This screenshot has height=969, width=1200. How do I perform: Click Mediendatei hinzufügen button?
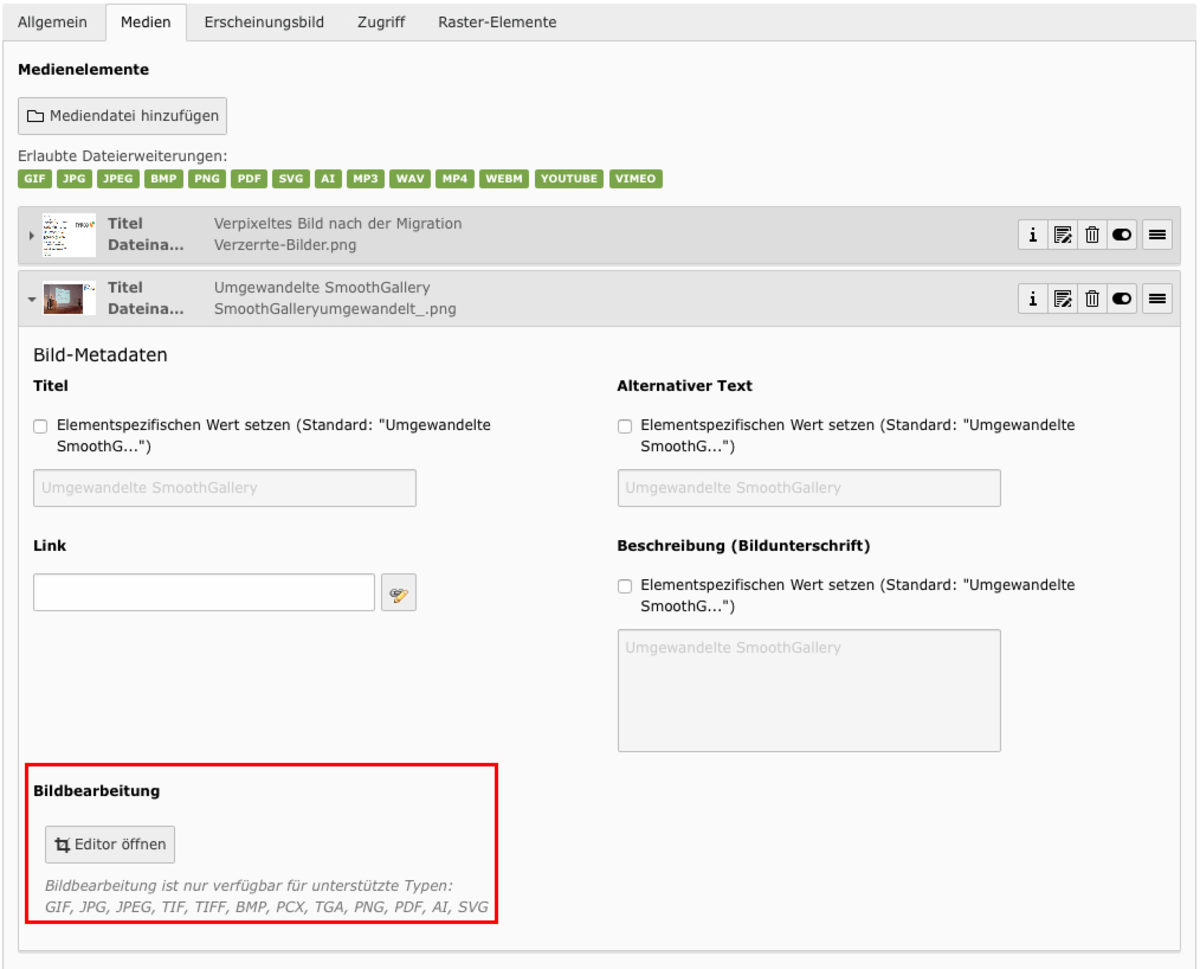pyautogui.click(x=123, y=116)
